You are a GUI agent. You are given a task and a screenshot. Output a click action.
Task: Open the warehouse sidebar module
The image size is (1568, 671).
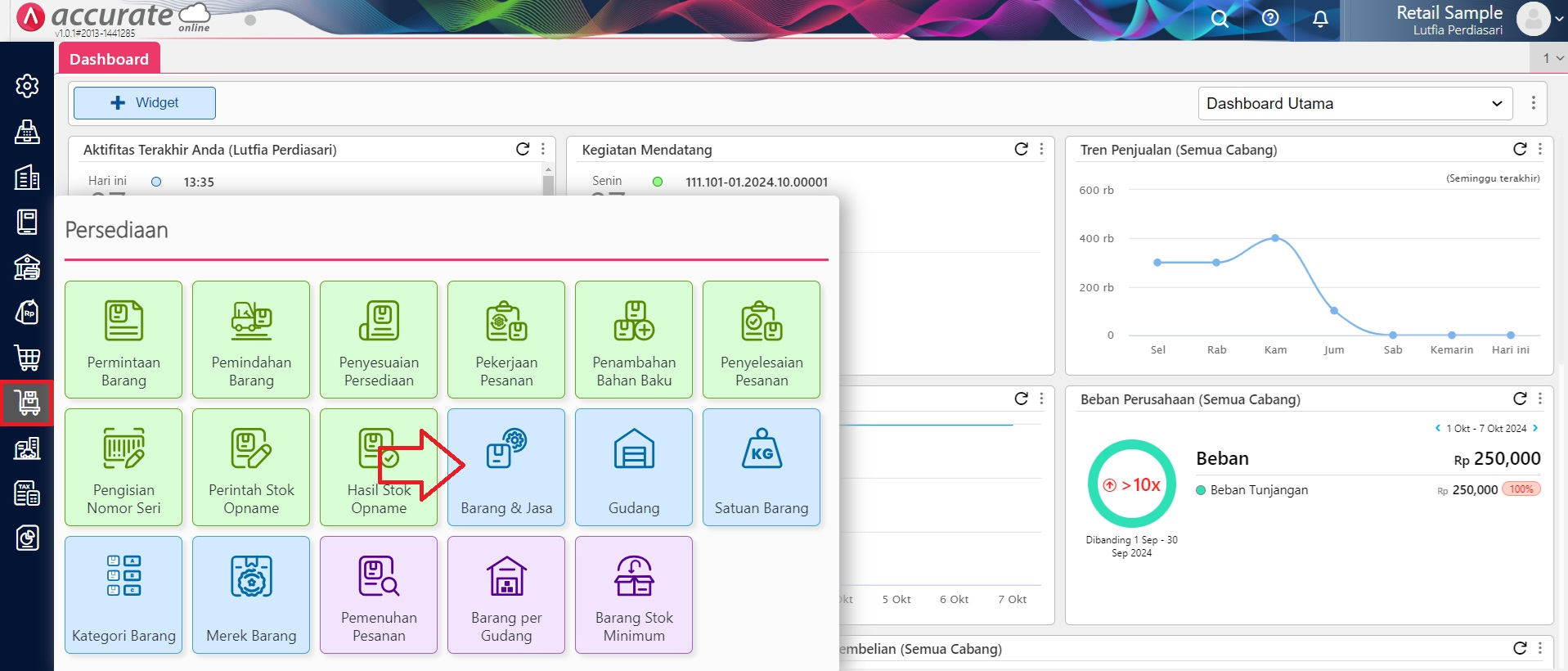pyautogui.click(x=27, y=267)
